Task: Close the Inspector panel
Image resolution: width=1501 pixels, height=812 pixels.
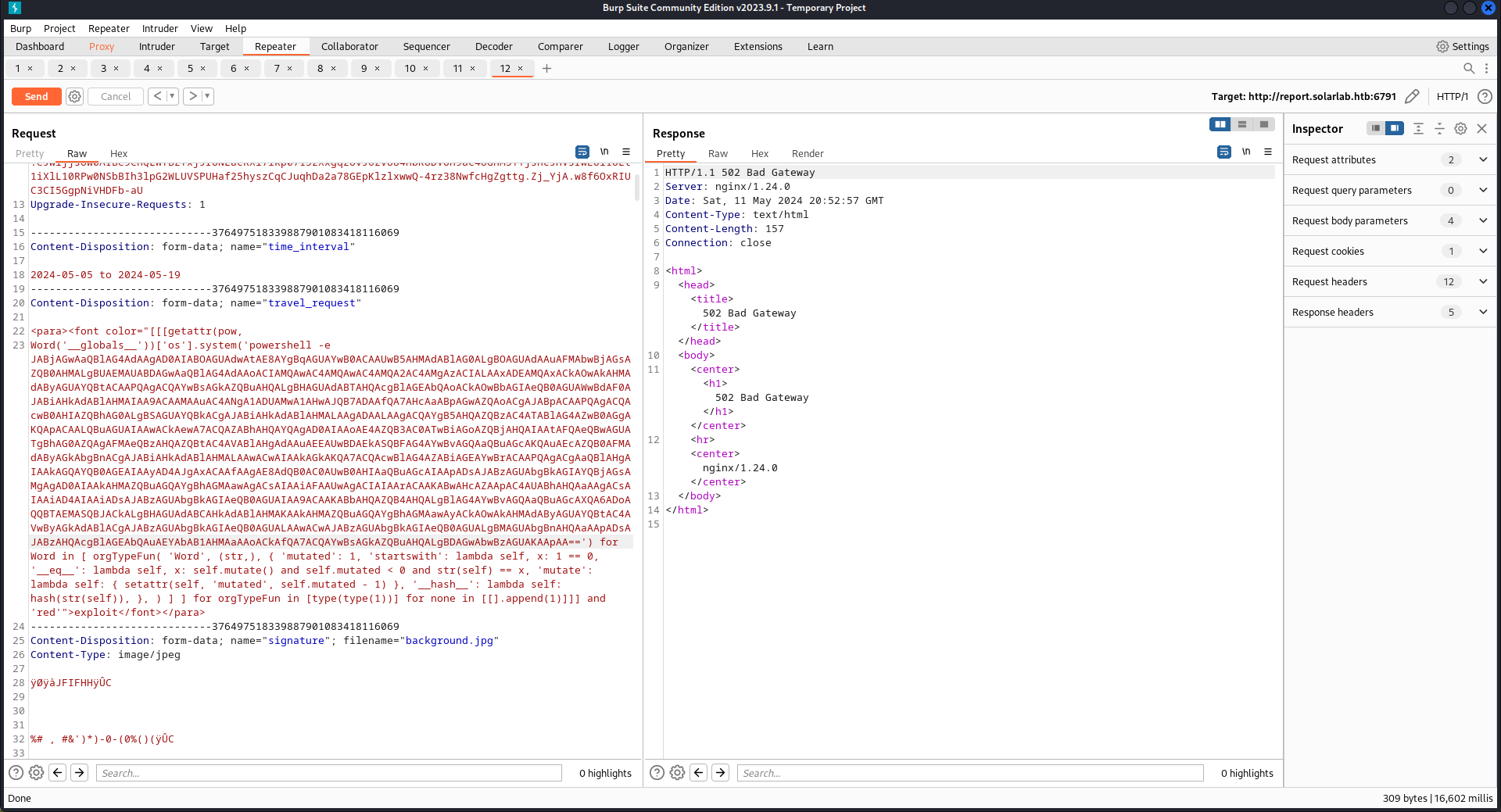Action: pyautogui.click(x=1481, y=128)
